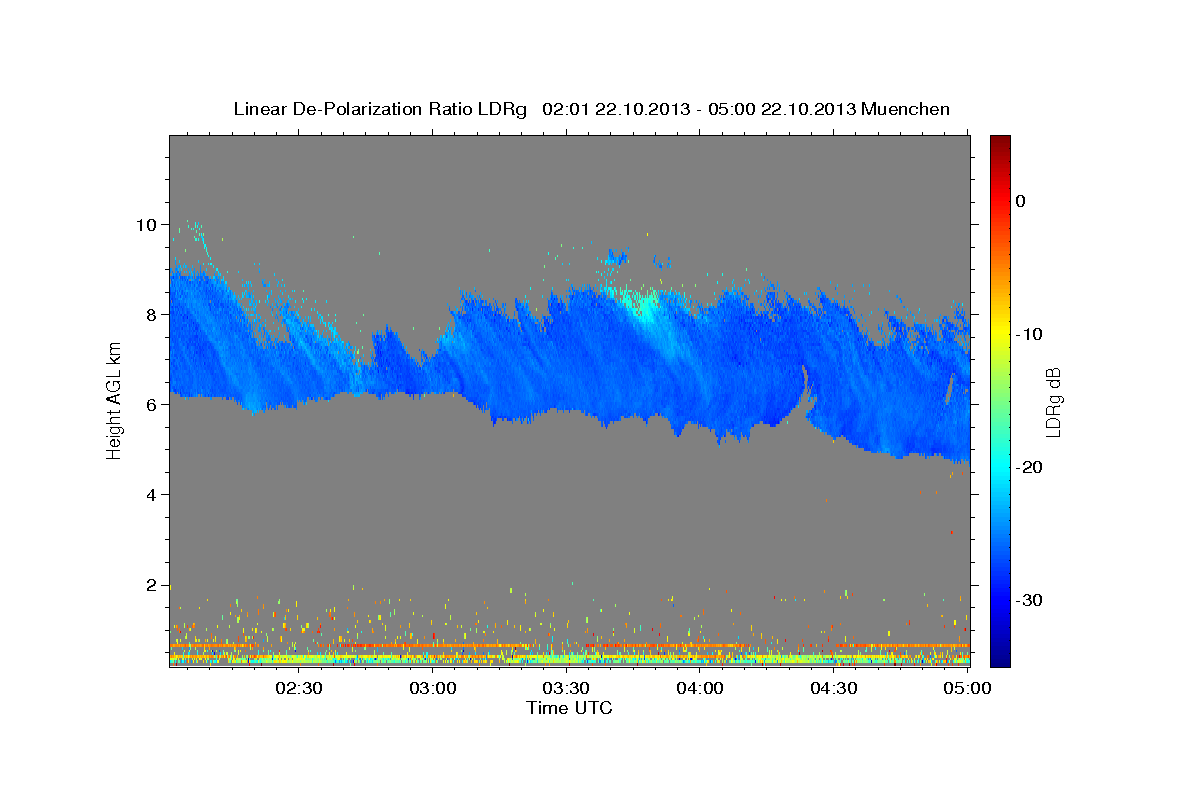Click the dark red top of the colorbar
The height and width of the screenshot is (800, 1200).
tap(1000, 142)
